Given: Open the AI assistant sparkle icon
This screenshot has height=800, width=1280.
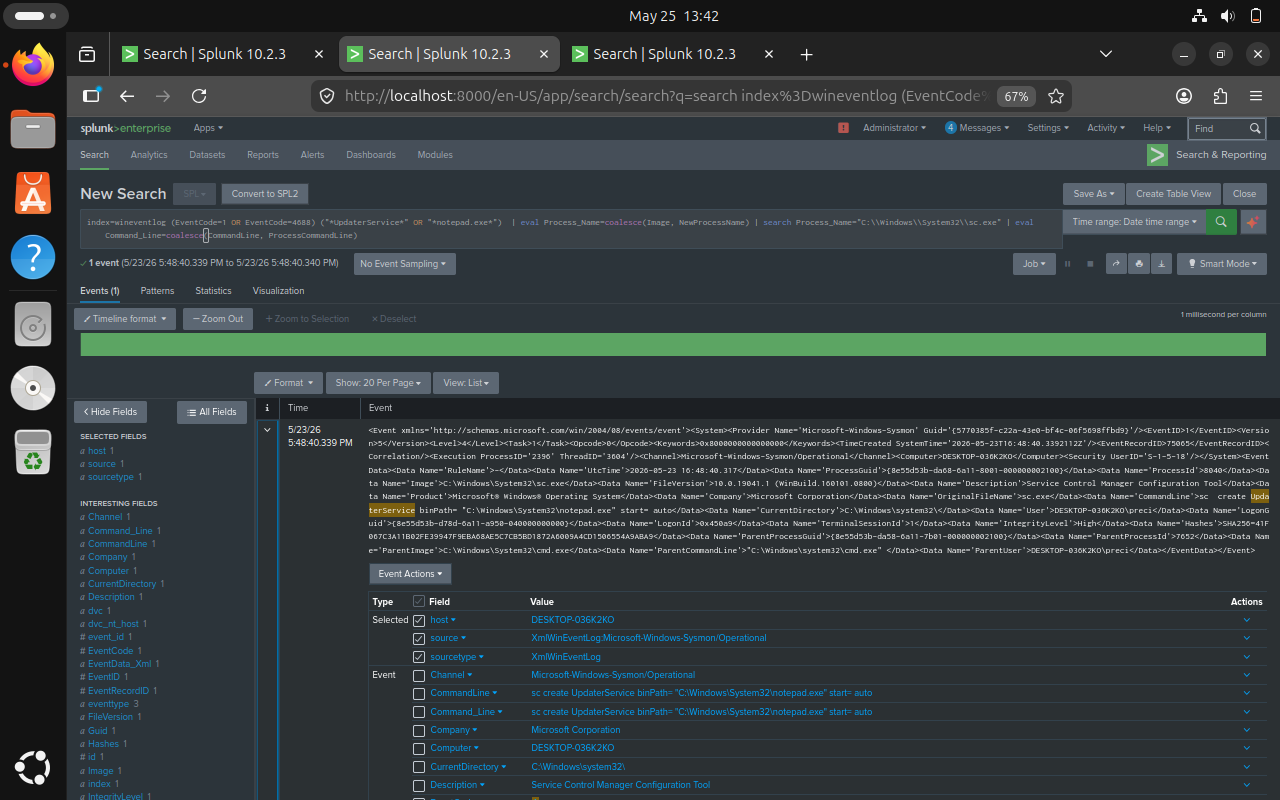Looking at the screenshot, I should point(1253,222).
